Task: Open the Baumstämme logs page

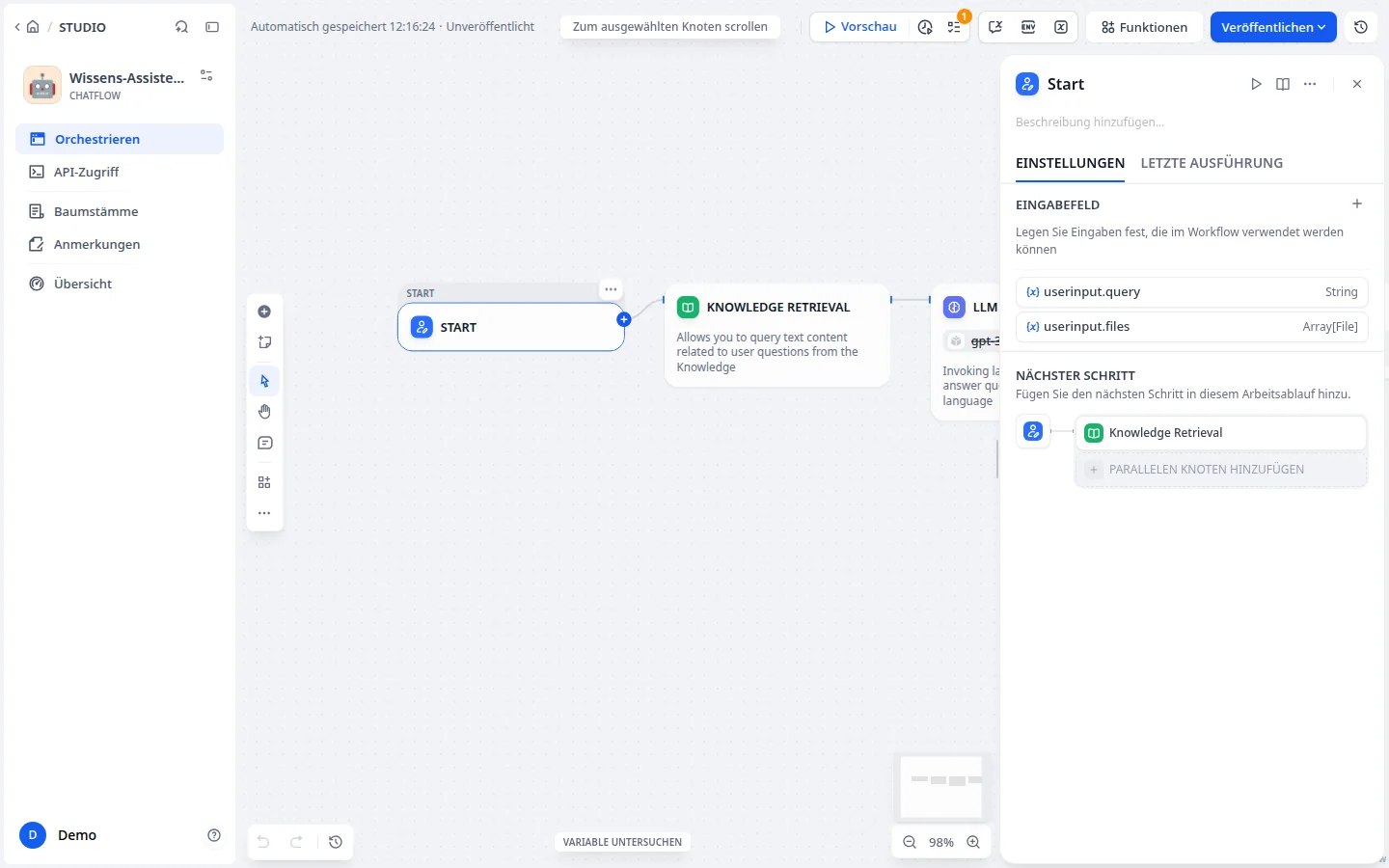Action: (120, 211)
